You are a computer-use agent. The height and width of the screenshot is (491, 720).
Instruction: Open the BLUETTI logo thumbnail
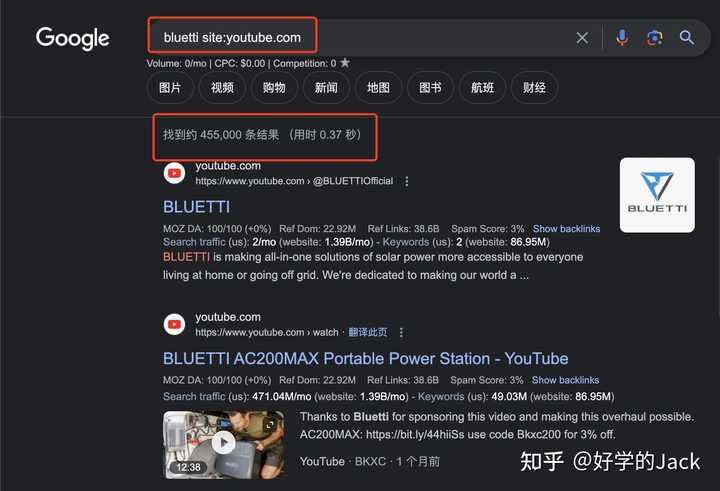[x=657, y=195]
